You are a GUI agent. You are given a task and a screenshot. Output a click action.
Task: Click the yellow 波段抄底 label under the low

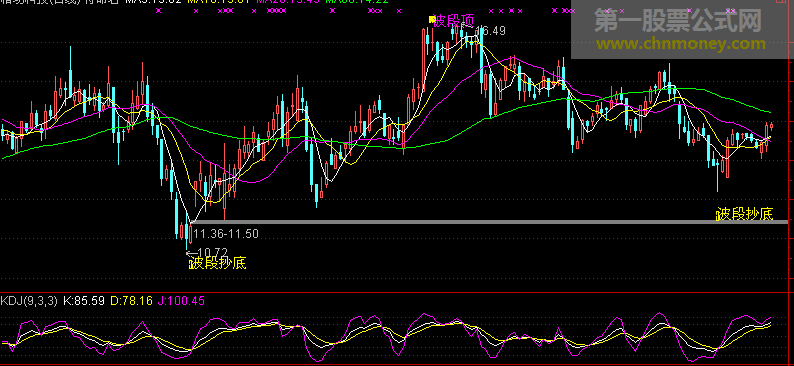pos(218,263)
